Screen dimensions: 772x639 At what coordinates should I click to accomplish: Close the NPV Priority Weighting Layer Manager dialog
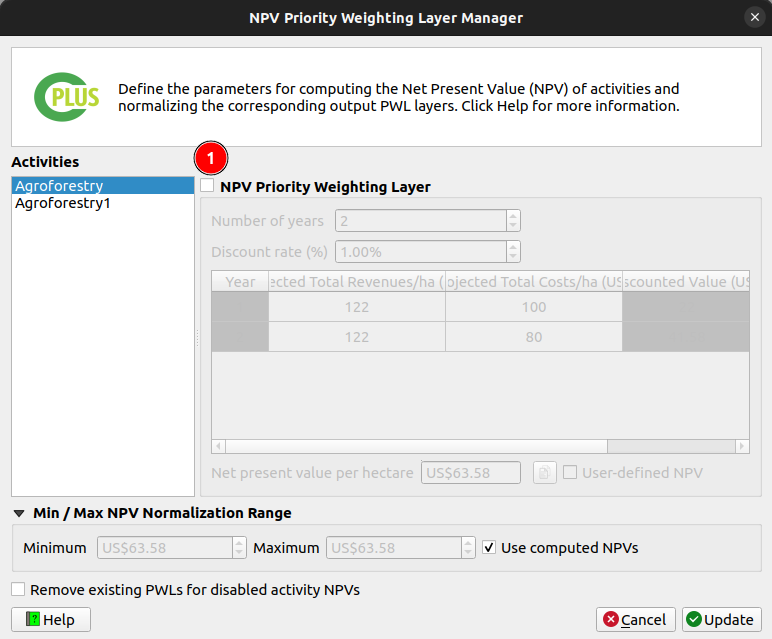pos(755,17)
